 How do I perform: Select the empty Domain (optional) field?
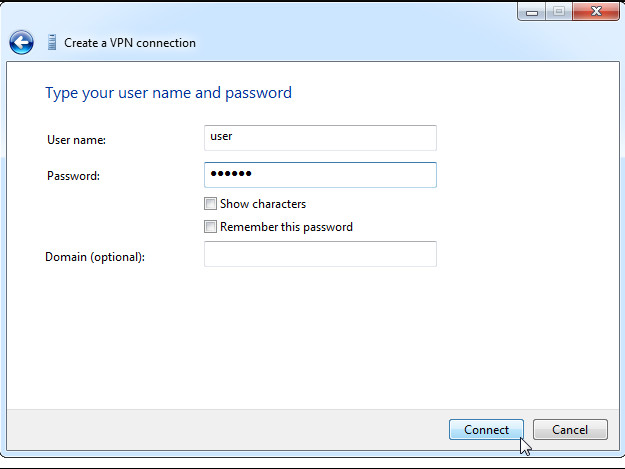pos(320,254)
